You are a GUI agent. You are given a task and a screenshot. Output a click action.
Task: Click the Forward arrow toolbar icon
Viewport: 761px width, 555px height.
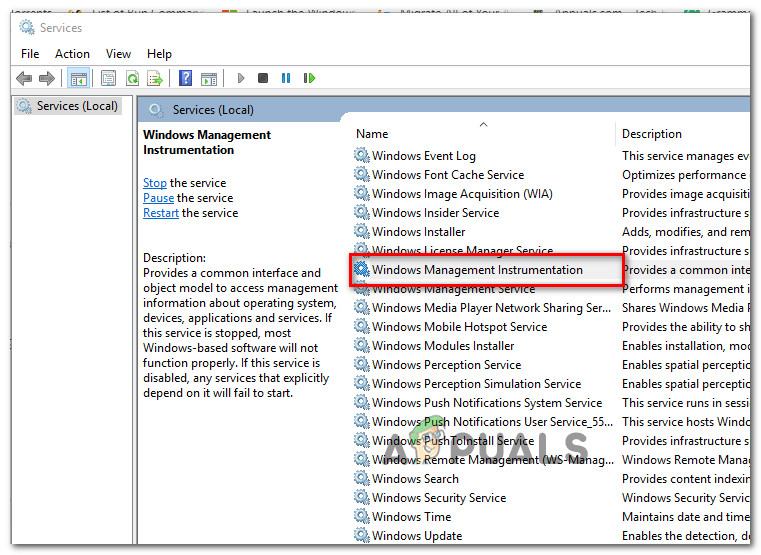pos(47,78)
